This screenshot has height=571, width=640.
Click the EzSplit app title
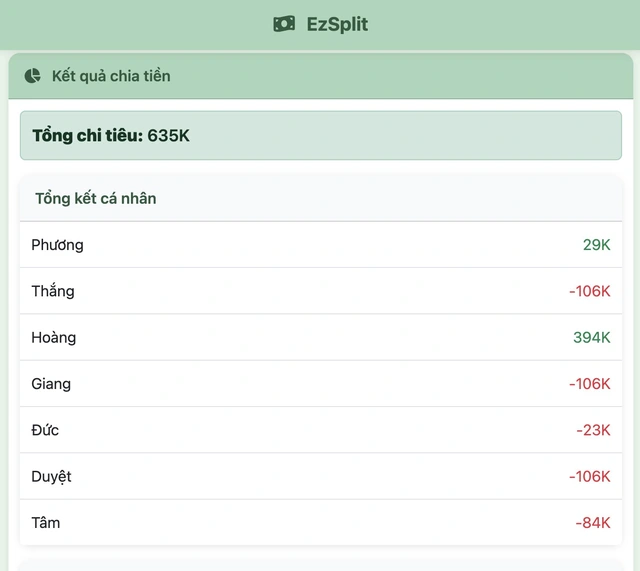(x=337, y=24)
